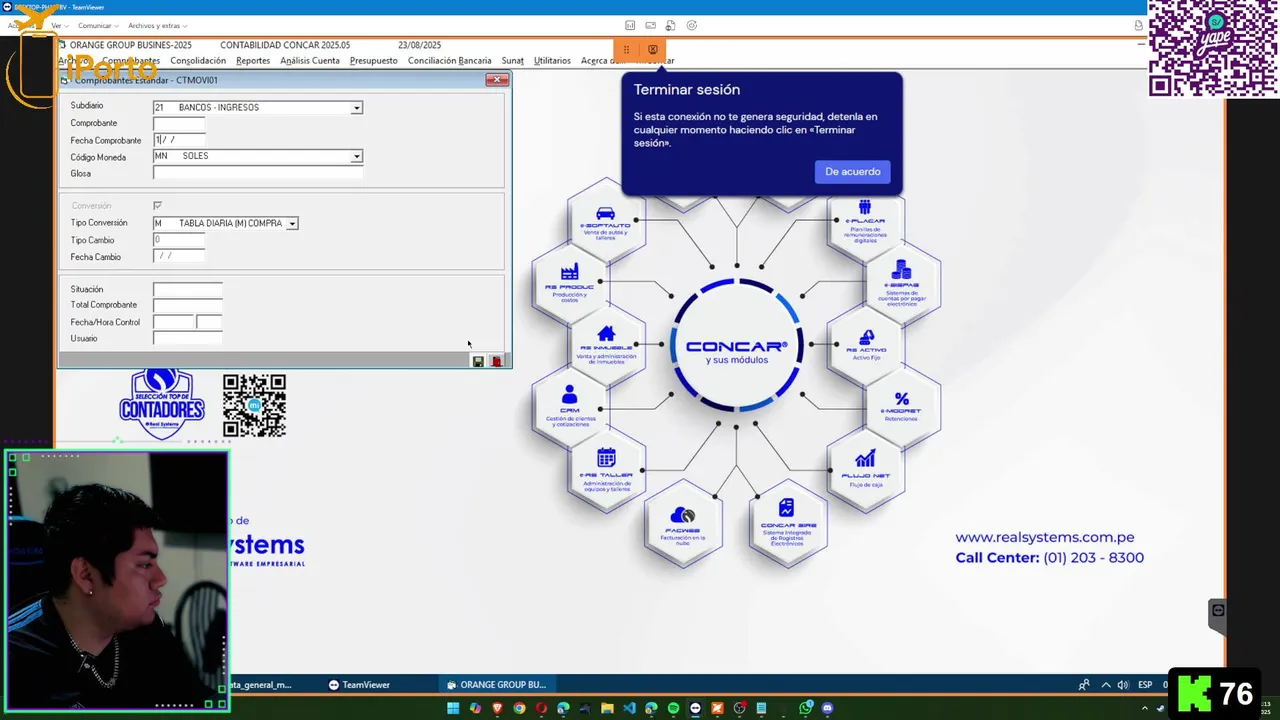Click the remote people tray icon
Viewport: 1280px width, 720px height.
tap(1084, 685)
